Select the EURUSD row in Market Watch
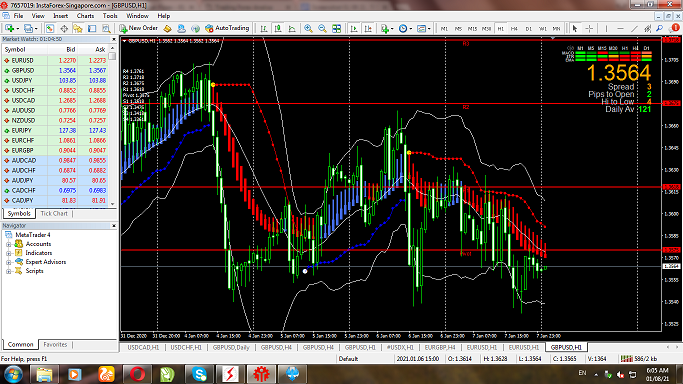This screenshot has width=683, height=384. click(x=55, y=61)
